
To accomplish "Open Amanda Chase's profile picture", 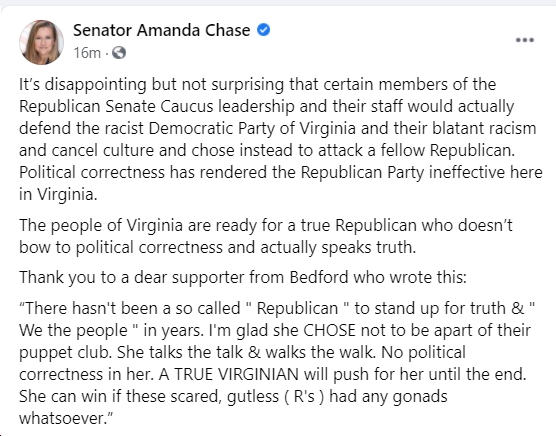I will [41, 42].
